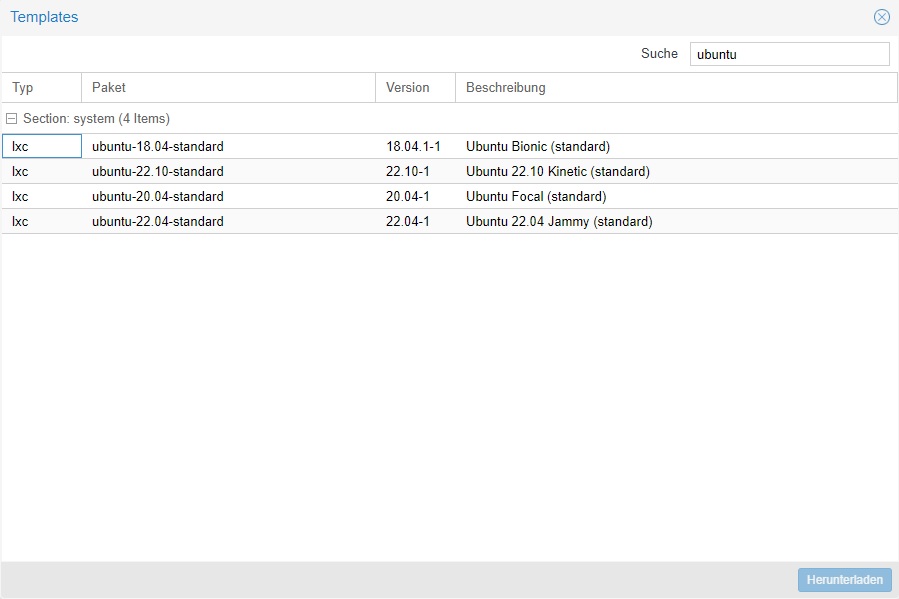Click lxc type cell of ubuntu-22.04 row

(x=42, y=221)
